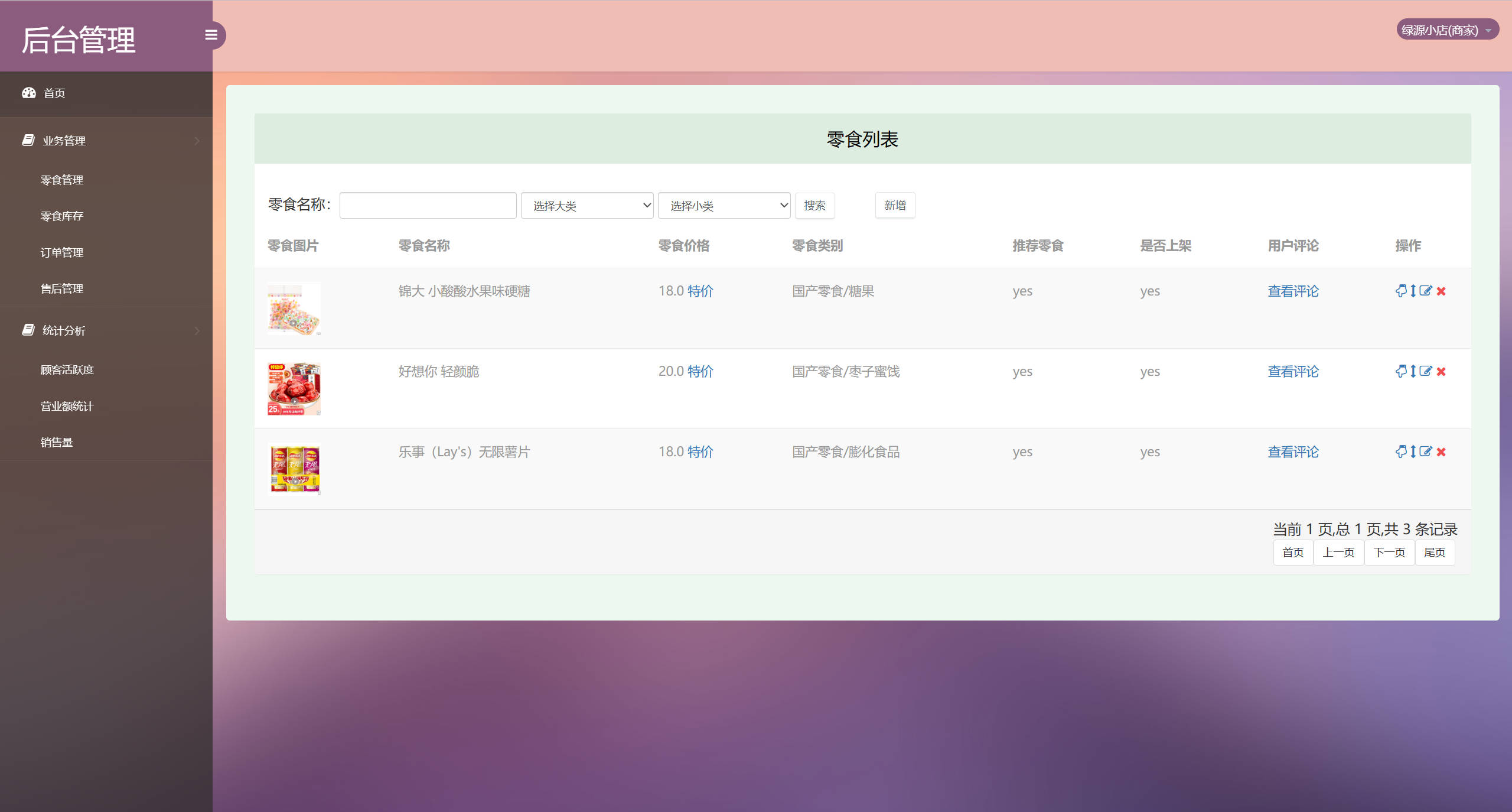Open the 选择小类 dropdown
The image size is (1512, 812).
[724, 205]
